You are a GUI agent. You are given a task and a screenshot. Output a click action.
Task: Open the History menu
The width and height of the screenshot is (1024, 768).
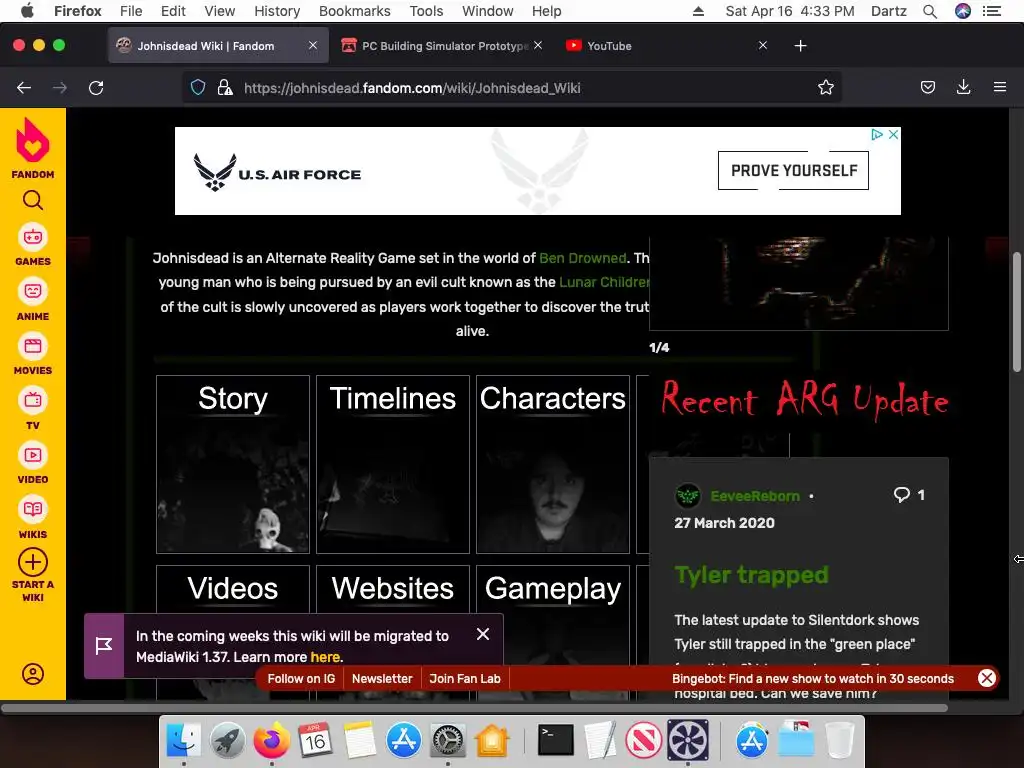[277, 11]
